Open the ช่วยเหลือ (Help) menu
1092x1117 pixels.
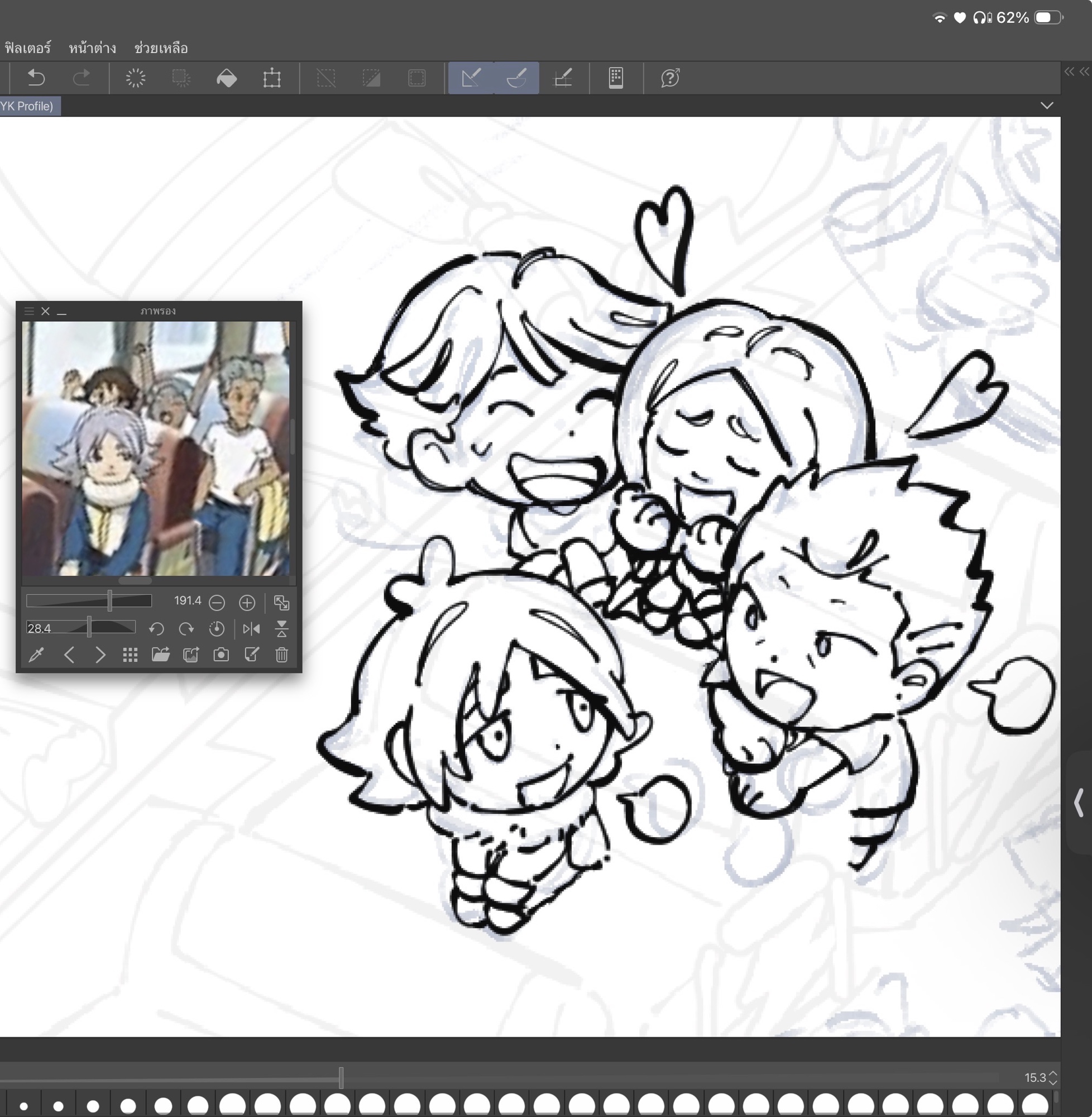point(161,48)
